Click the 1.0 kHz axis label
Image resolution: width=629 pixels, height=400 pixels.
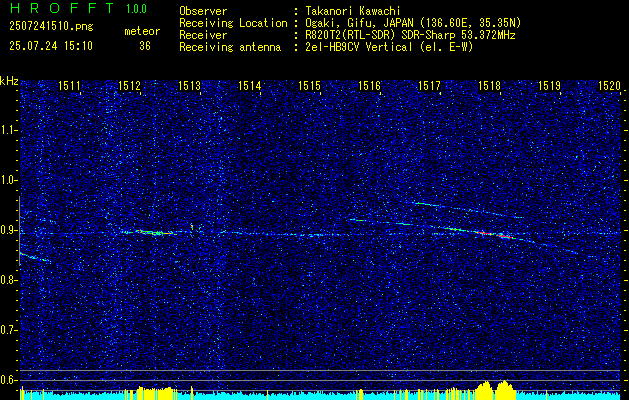9,181
